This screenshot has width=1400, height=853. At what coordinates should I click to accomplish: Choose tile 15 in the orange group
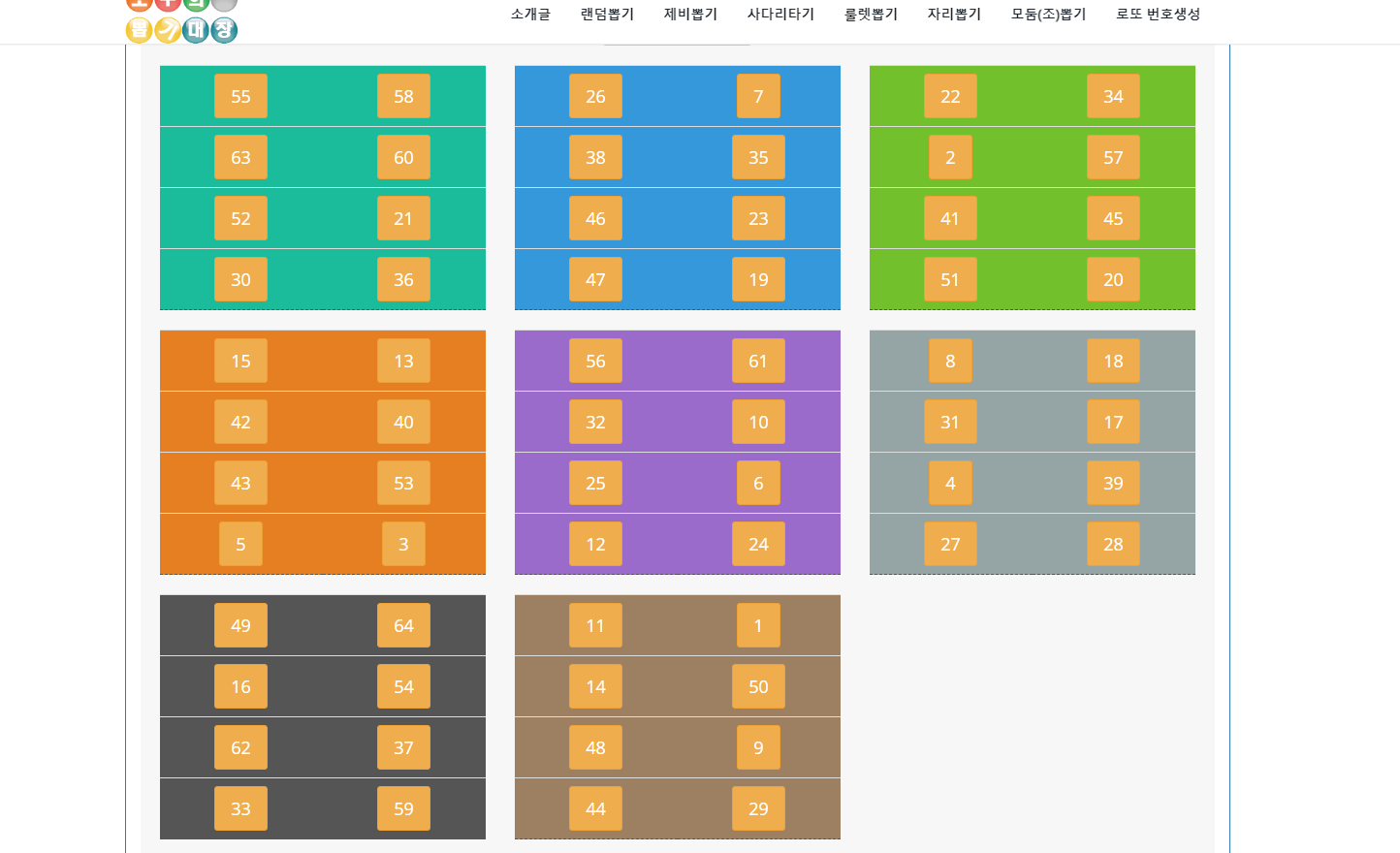point(240,362)
